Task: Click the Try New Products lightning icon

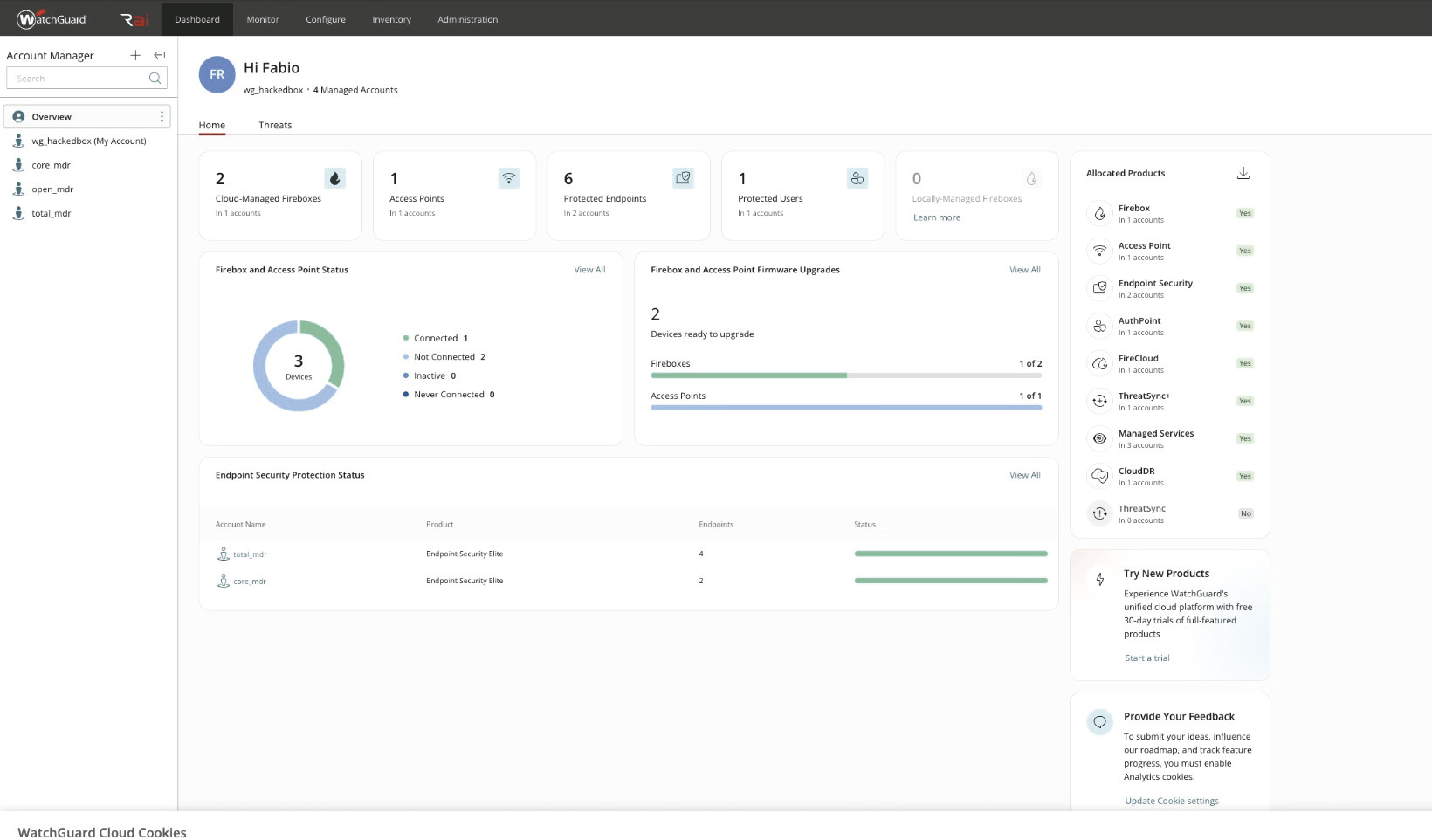Action: pyautogui.click(x=1100, y=579)
